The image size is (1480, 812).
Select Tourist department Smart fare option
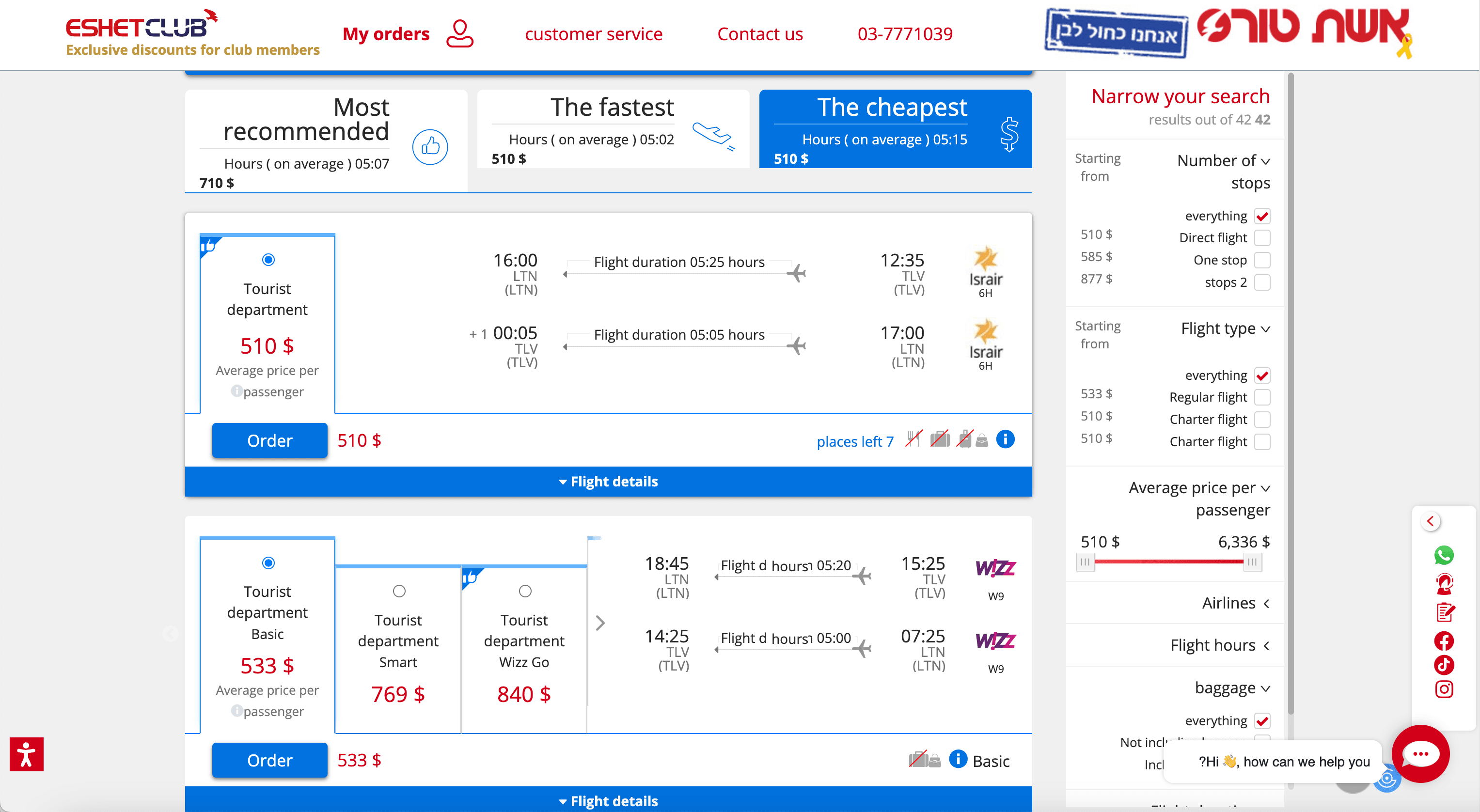click(x=398, y=592)
